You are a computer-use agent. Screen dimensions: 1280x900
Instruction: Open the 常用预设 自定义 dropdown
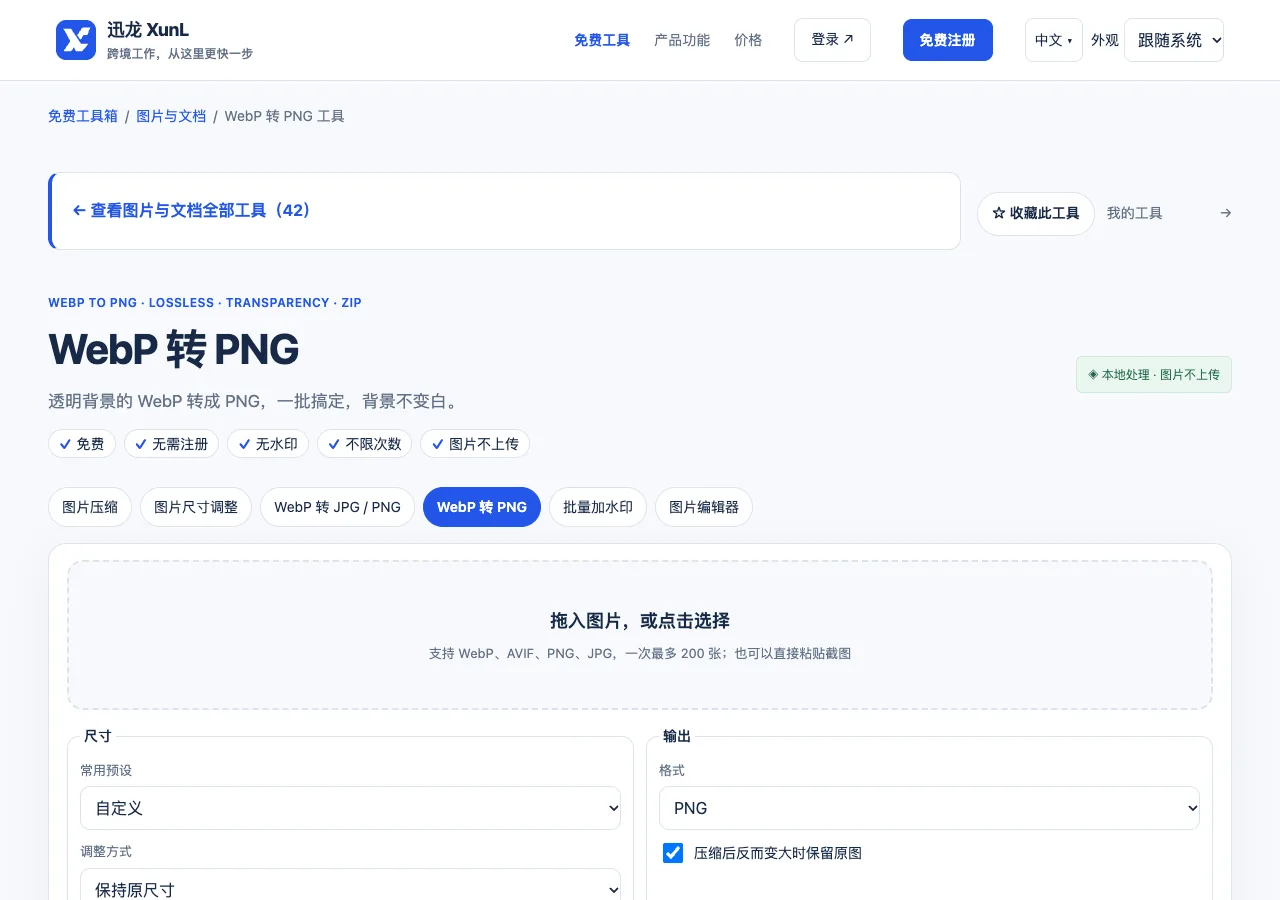coord(350,808)
